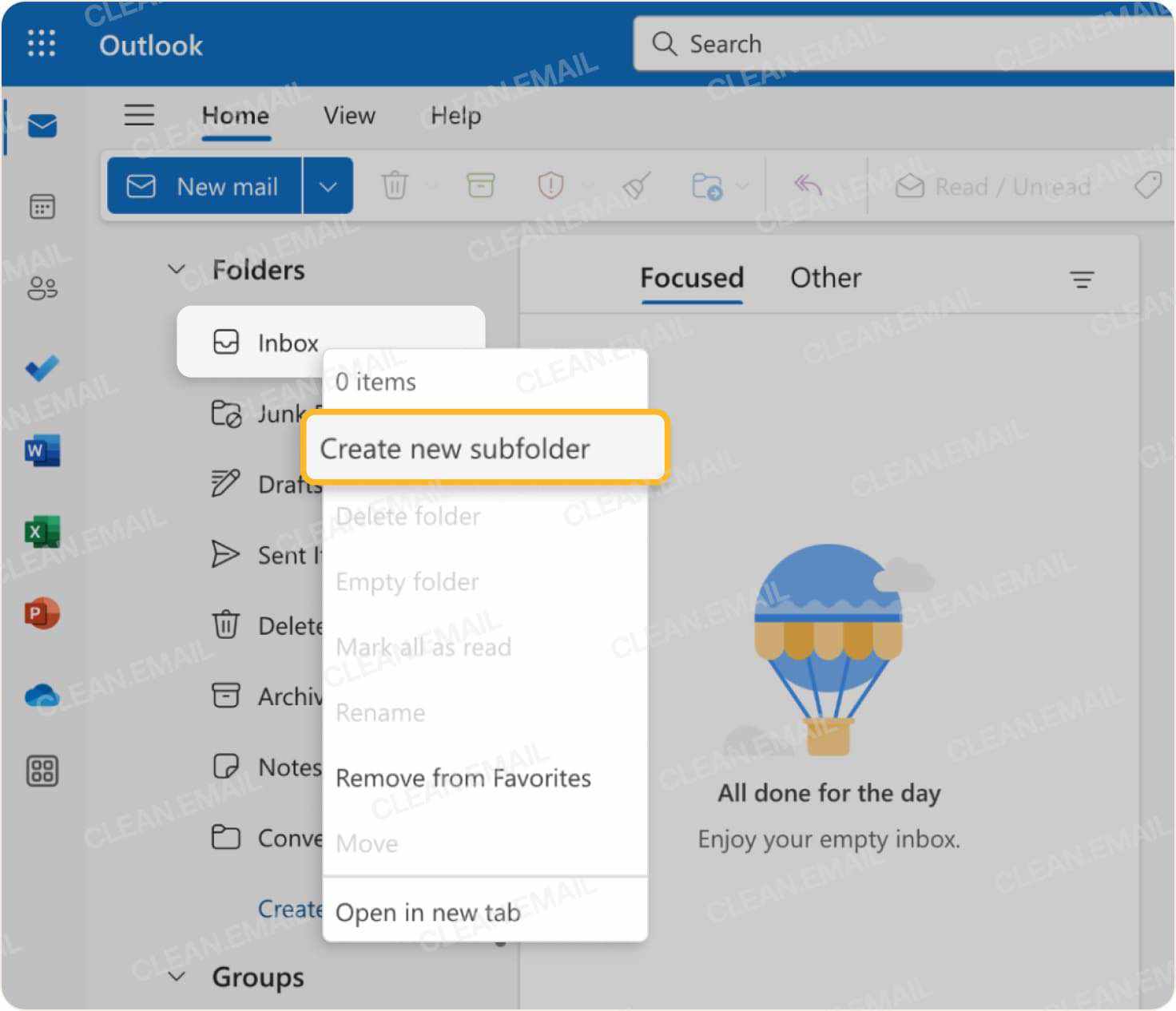
Task: Choose Create new subfolder from the context menu
Action: 455,448
